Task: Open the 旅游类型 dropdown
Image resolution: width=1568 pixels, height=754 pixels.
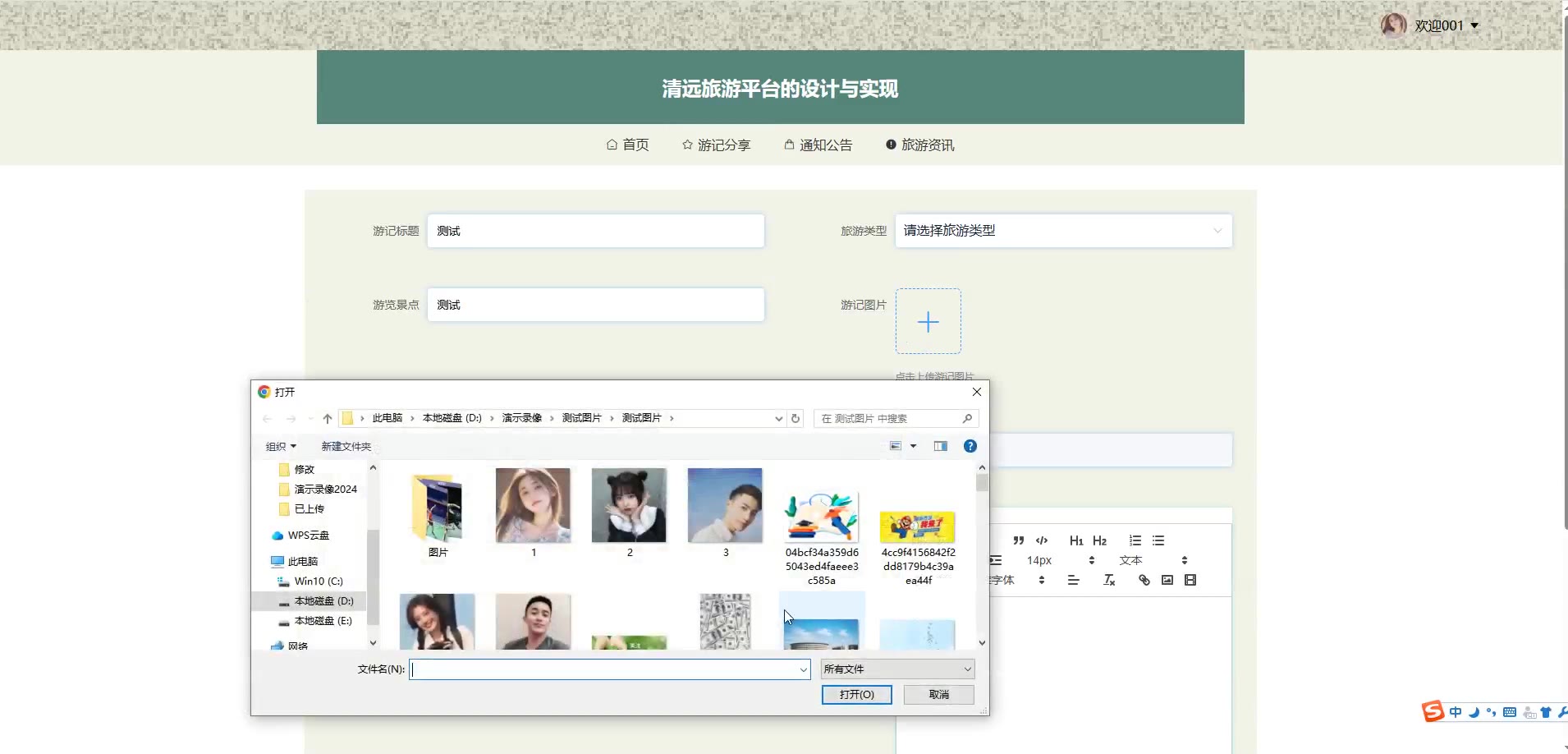Action: (1063, 231)
